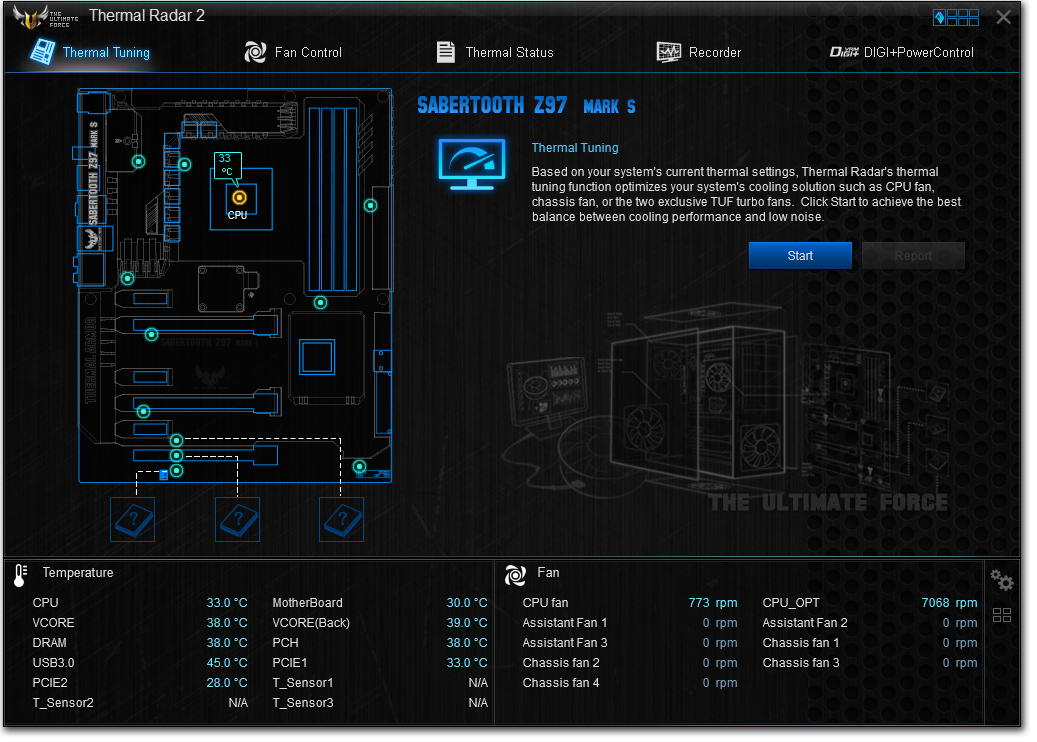Click the Chassis fan 4 row label
This screenshot has height=742, width=1037.
[561, 682]
